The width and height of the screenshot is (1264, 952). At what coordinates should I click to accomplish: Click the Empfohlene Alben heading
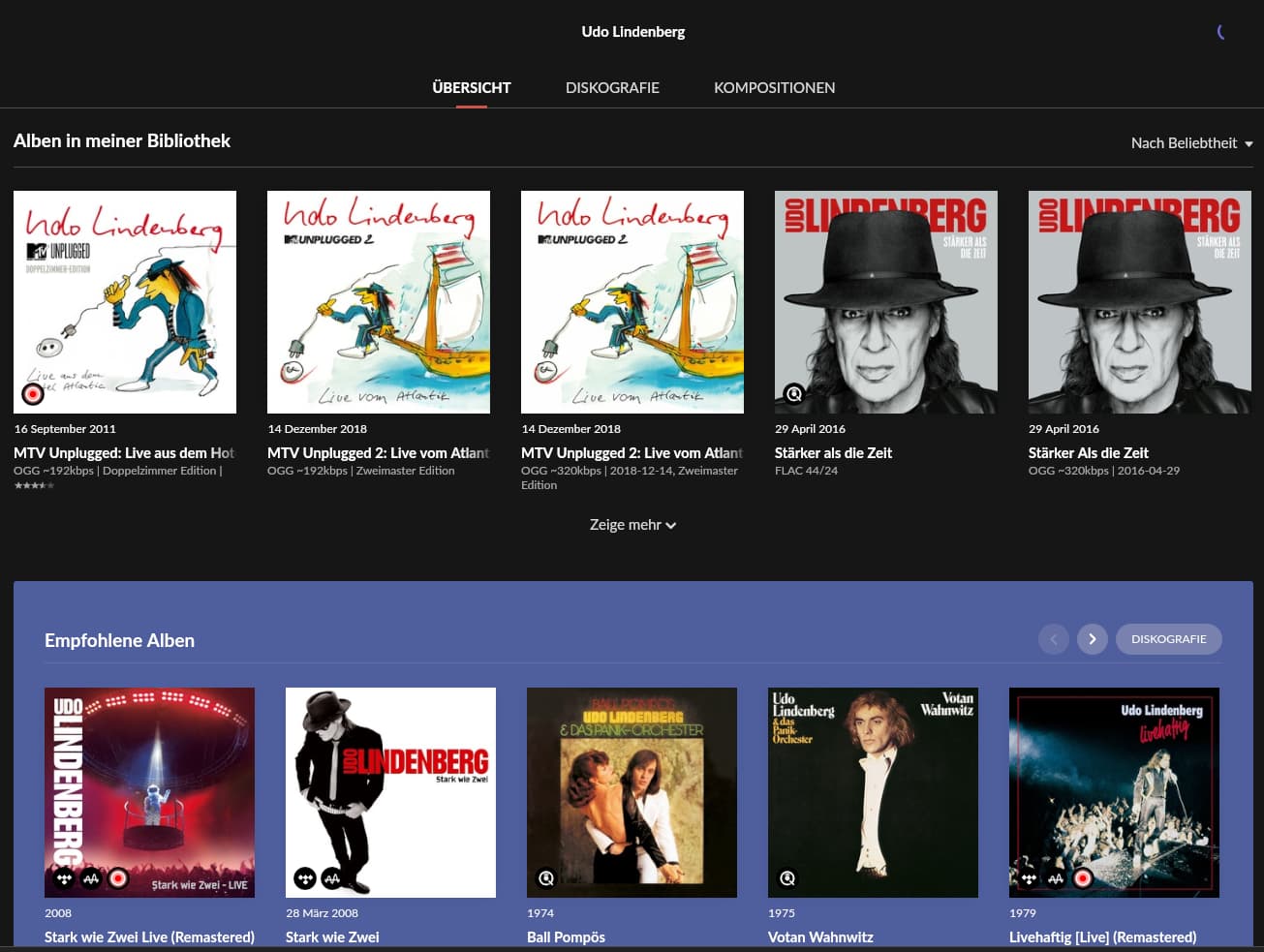coord(119,640)
